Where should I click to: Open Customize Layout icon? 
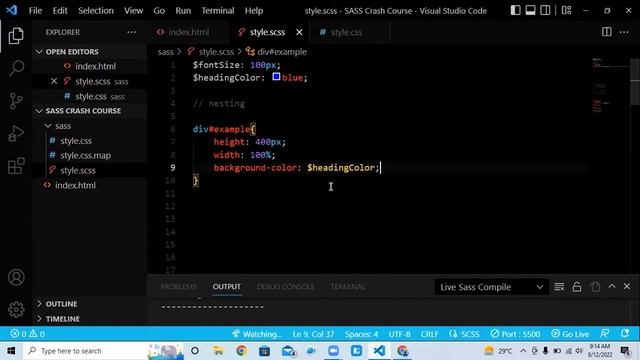coord(567,10)
